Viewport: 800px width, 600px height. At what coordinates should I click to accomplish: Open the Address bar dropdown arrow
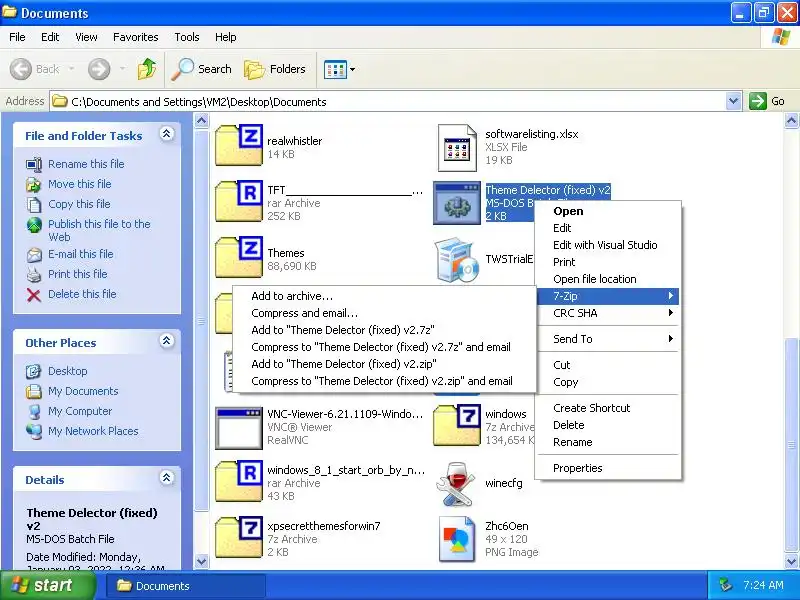pos(734,101)
